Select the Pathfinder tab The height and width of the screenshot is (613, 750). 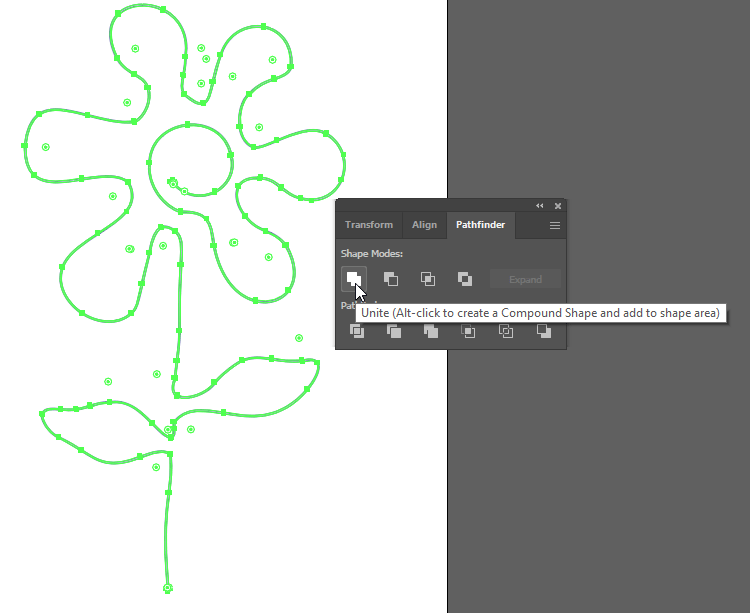point(480,225)
